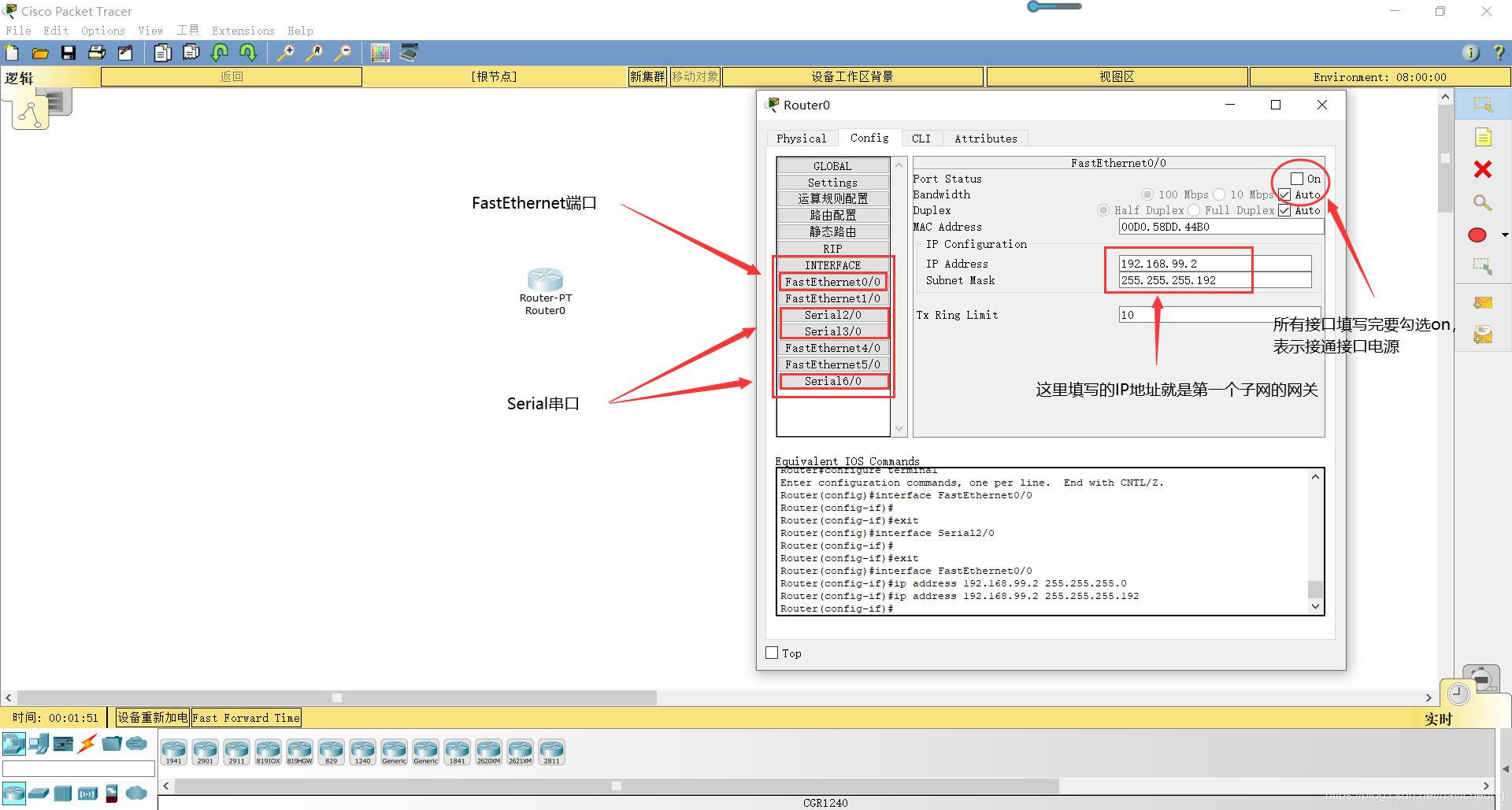The width and height of the screenshot is (1512, 810).
Task: Open the Edit menu
Action: click(x=56, y=31)
